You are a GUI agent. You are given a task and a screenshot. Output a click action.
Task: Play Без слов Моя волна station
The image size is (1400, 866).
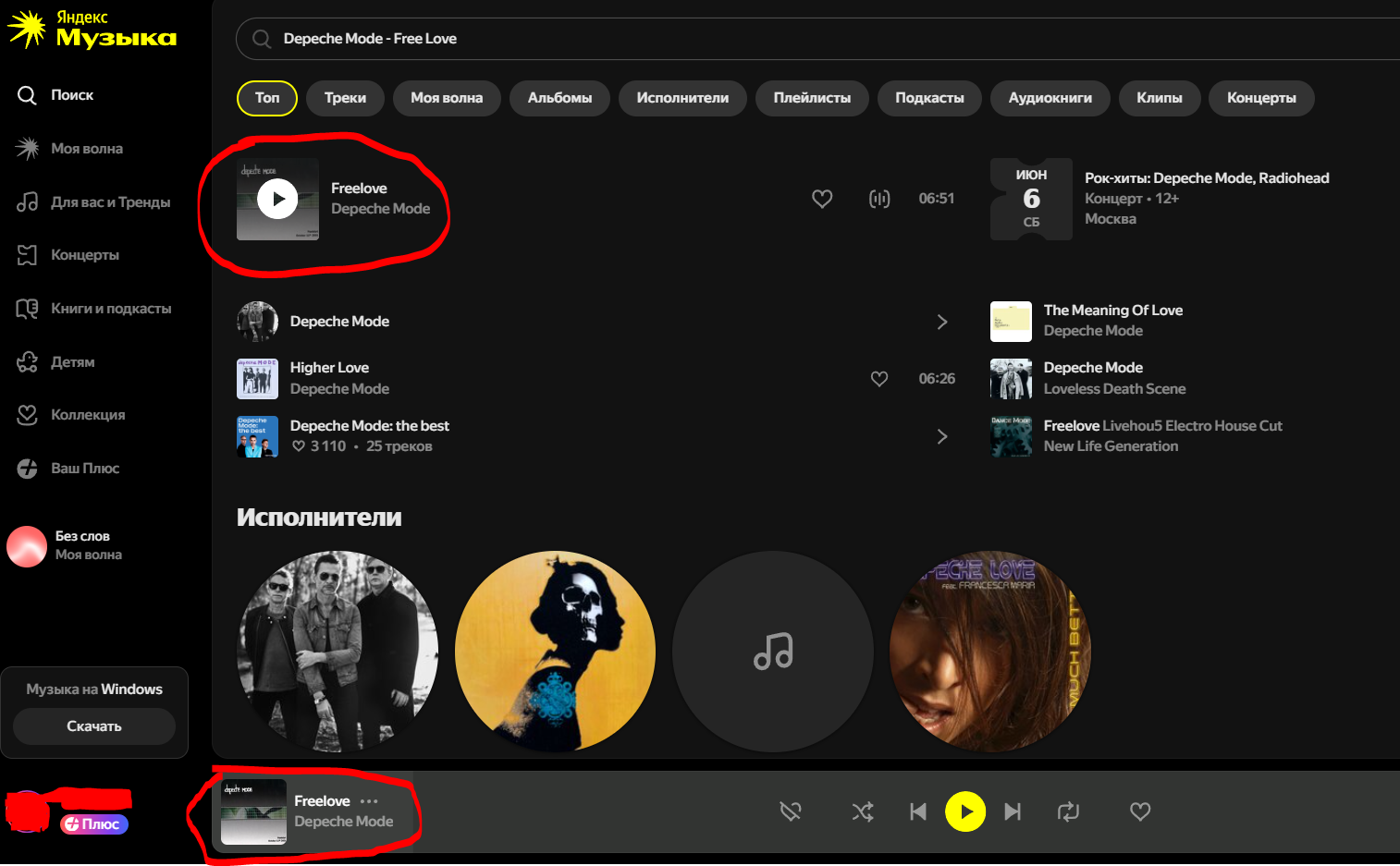27,546
